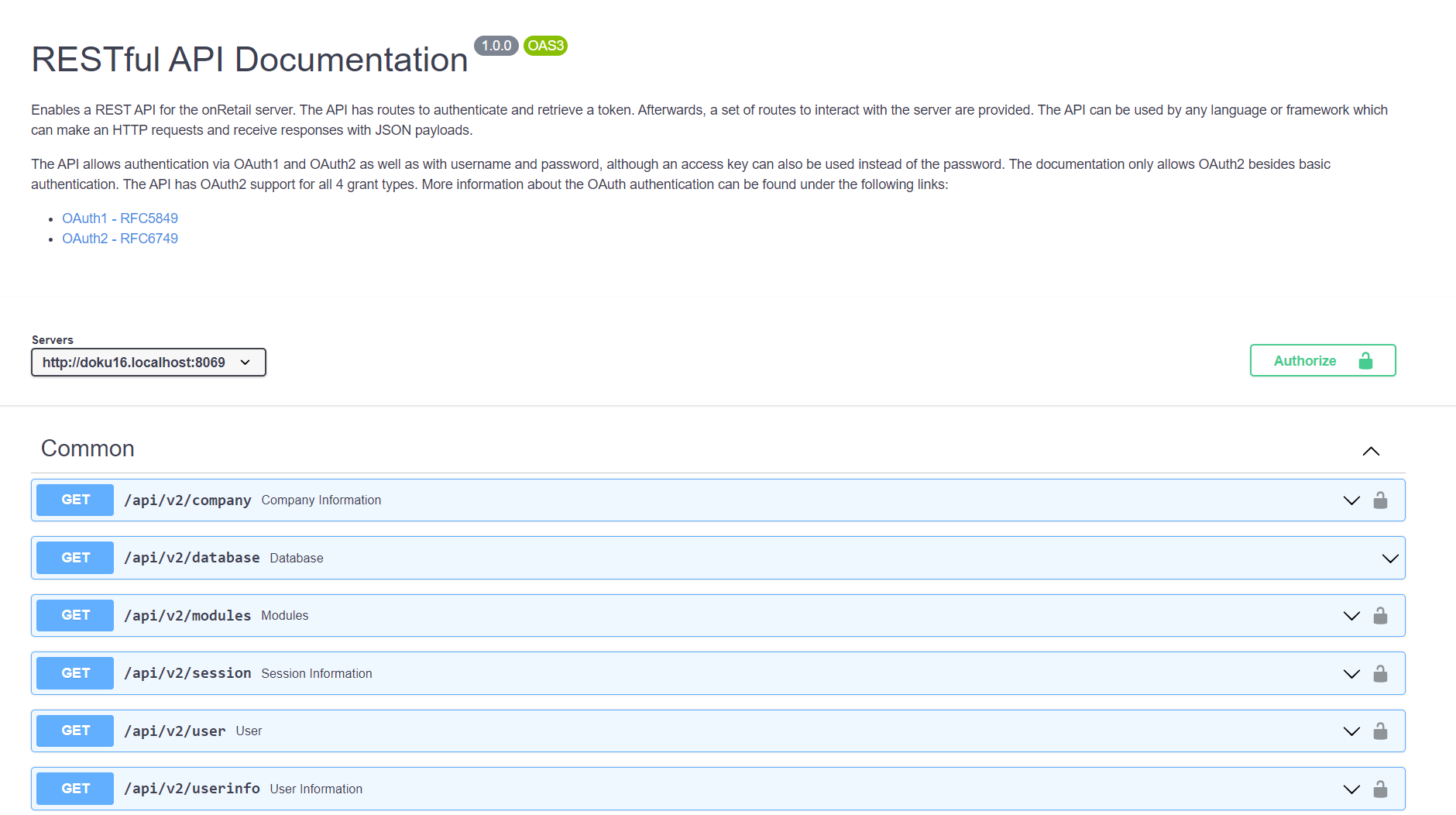Click the Common section heading

pos(88,449)
